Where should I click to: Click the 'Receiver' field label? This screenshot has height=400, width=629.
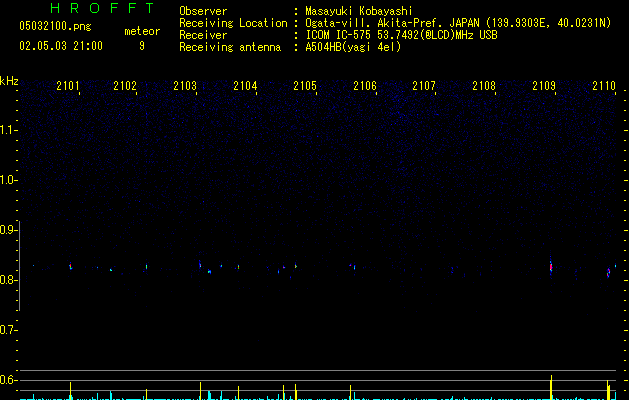coord(203,35)
